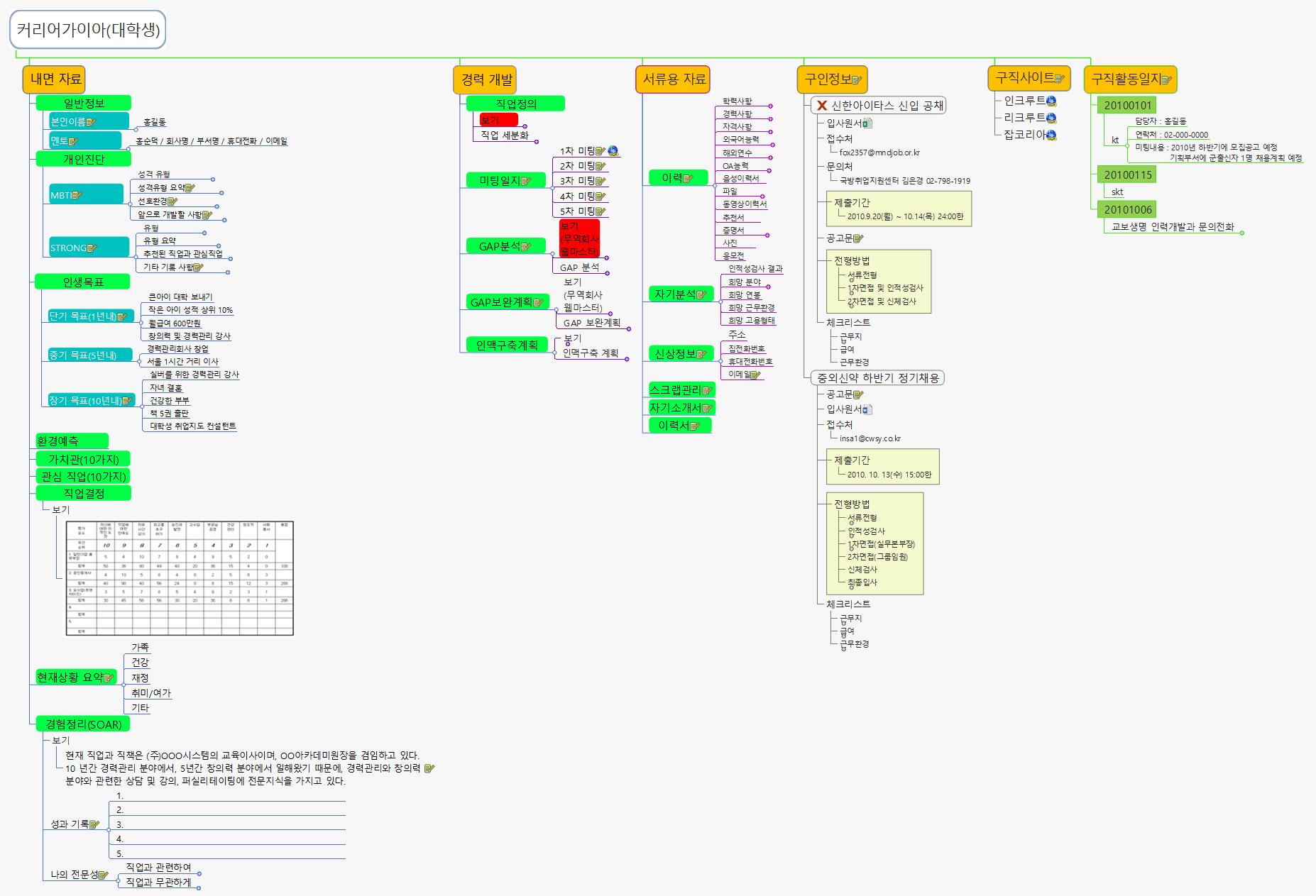Click the insa1@cwsy.co.kr email text
The width and height of the screenshot is (1316, 896).
coord(870,438)
